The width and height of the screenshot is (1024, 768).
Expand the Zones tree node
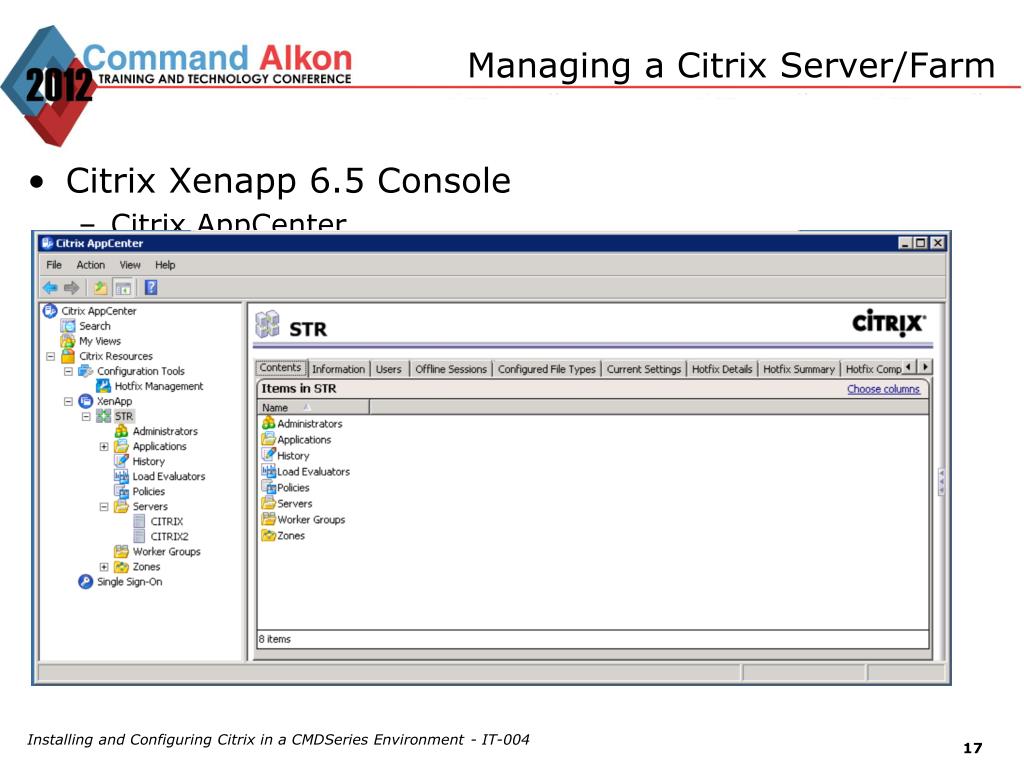click(x=103, y=566)
